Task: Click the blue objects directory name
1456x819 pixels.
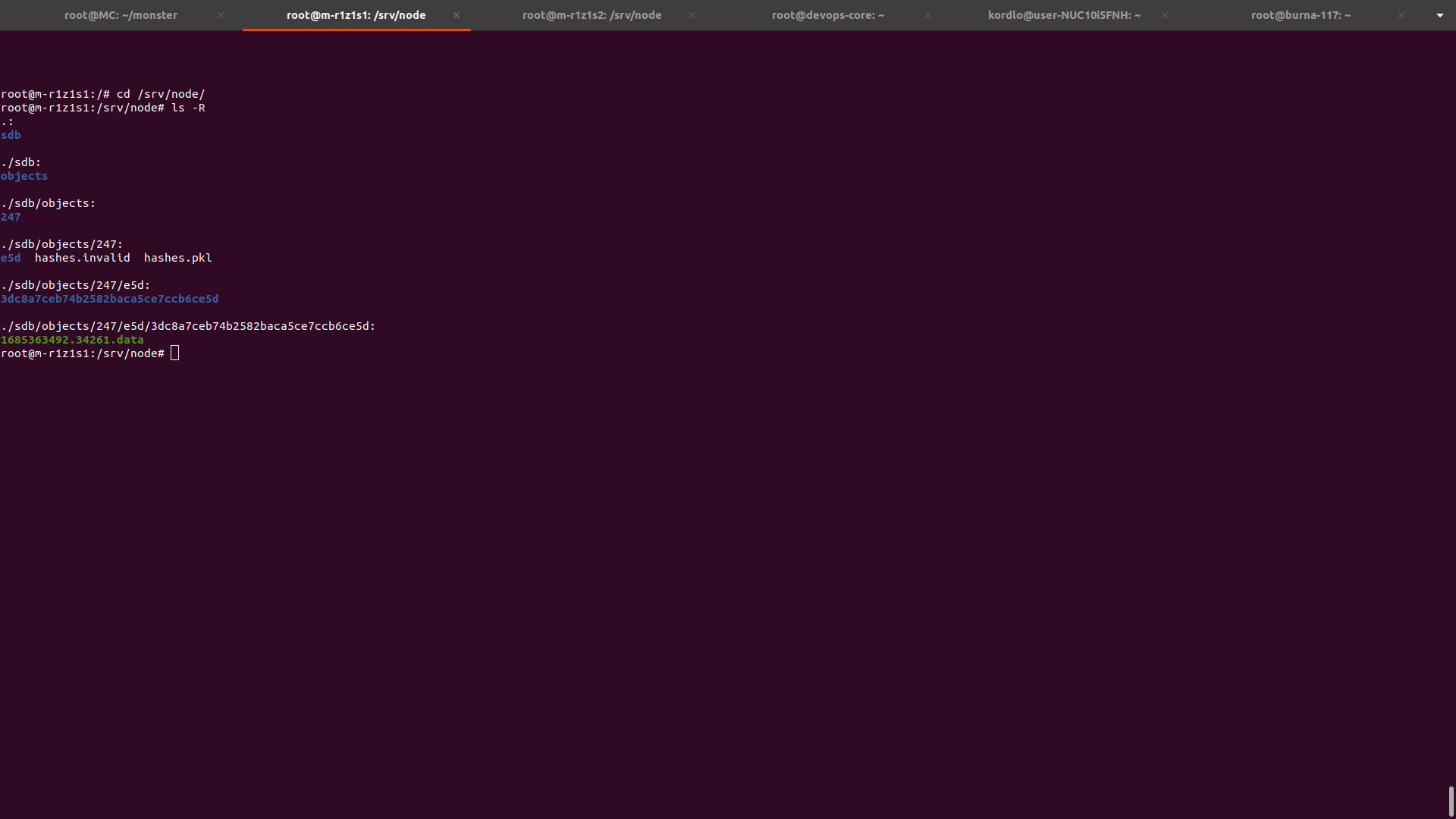Action: click(x=24, y=176)
